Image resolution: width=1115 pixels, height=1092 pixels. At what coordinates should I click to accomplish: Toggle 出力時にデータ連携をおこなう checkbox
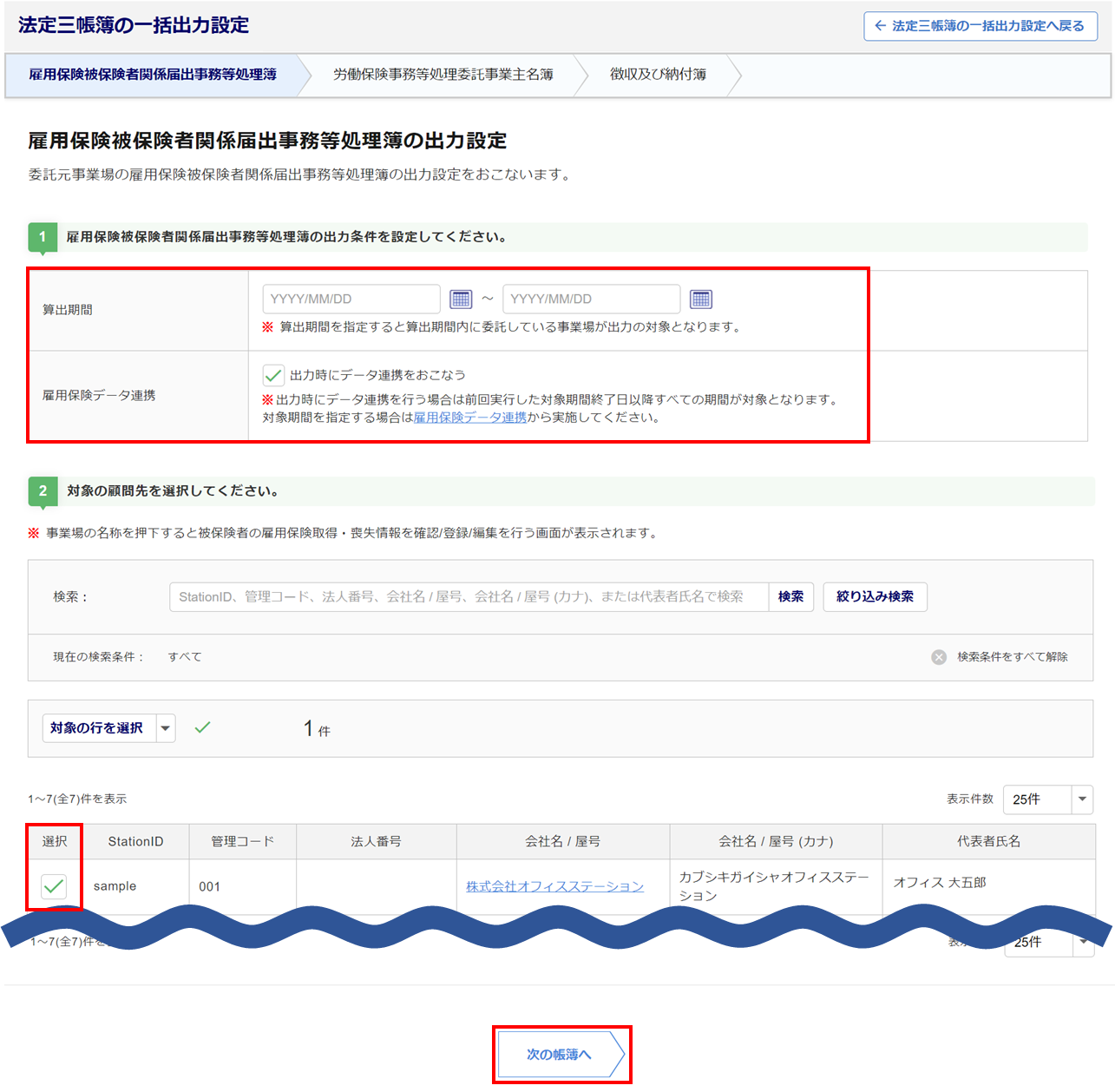click(x=273, y=375)
